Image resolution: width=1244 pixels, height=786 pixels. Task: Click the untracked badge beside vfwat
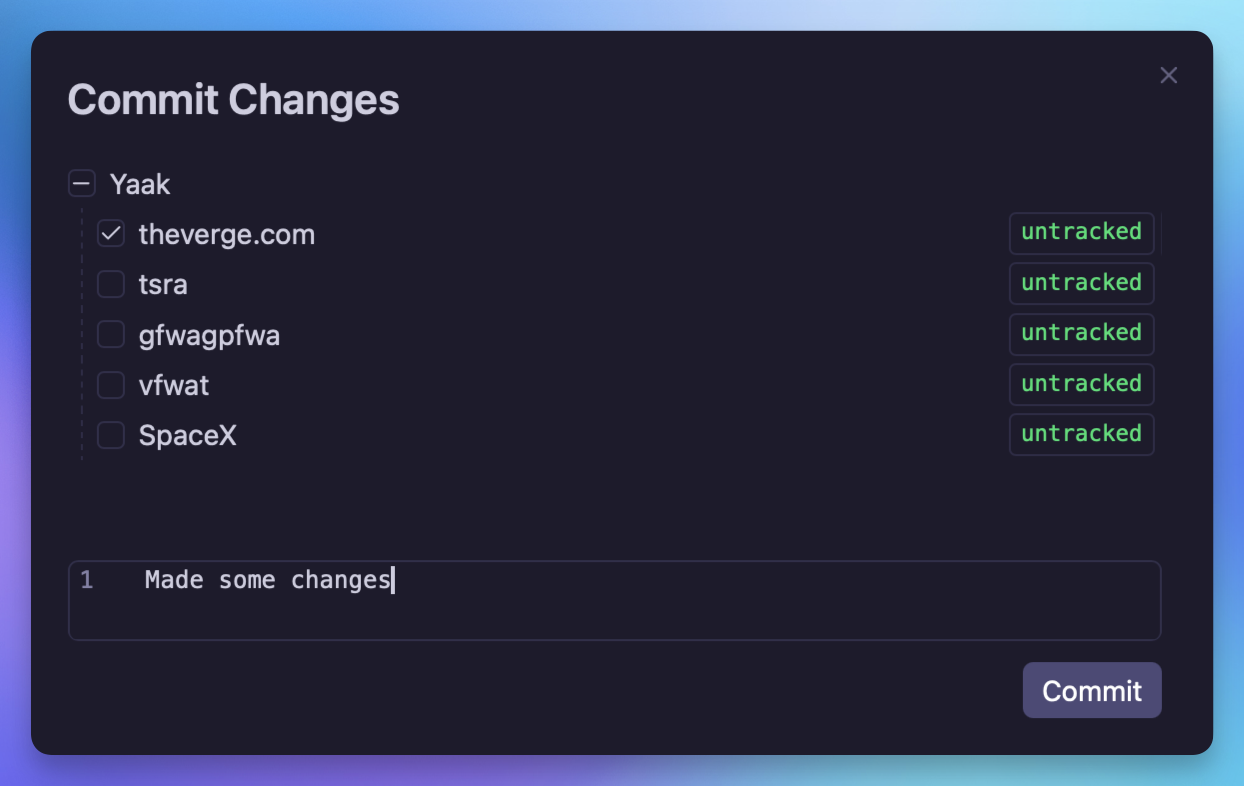click(1081, 384)
